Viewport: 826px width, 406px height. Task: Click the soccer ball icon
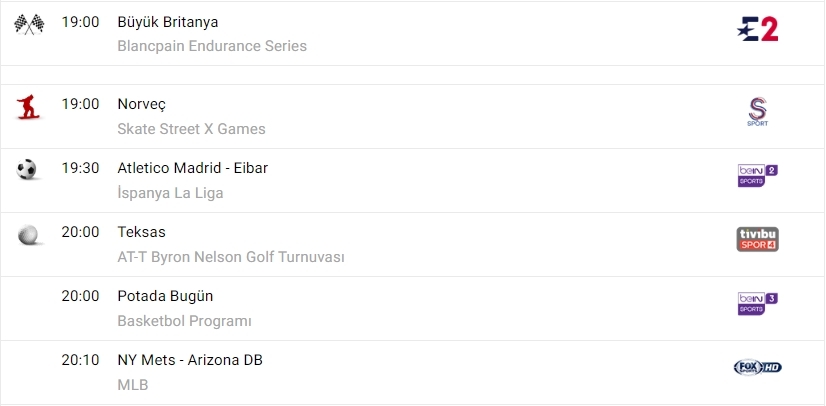[x=27, y=170]
